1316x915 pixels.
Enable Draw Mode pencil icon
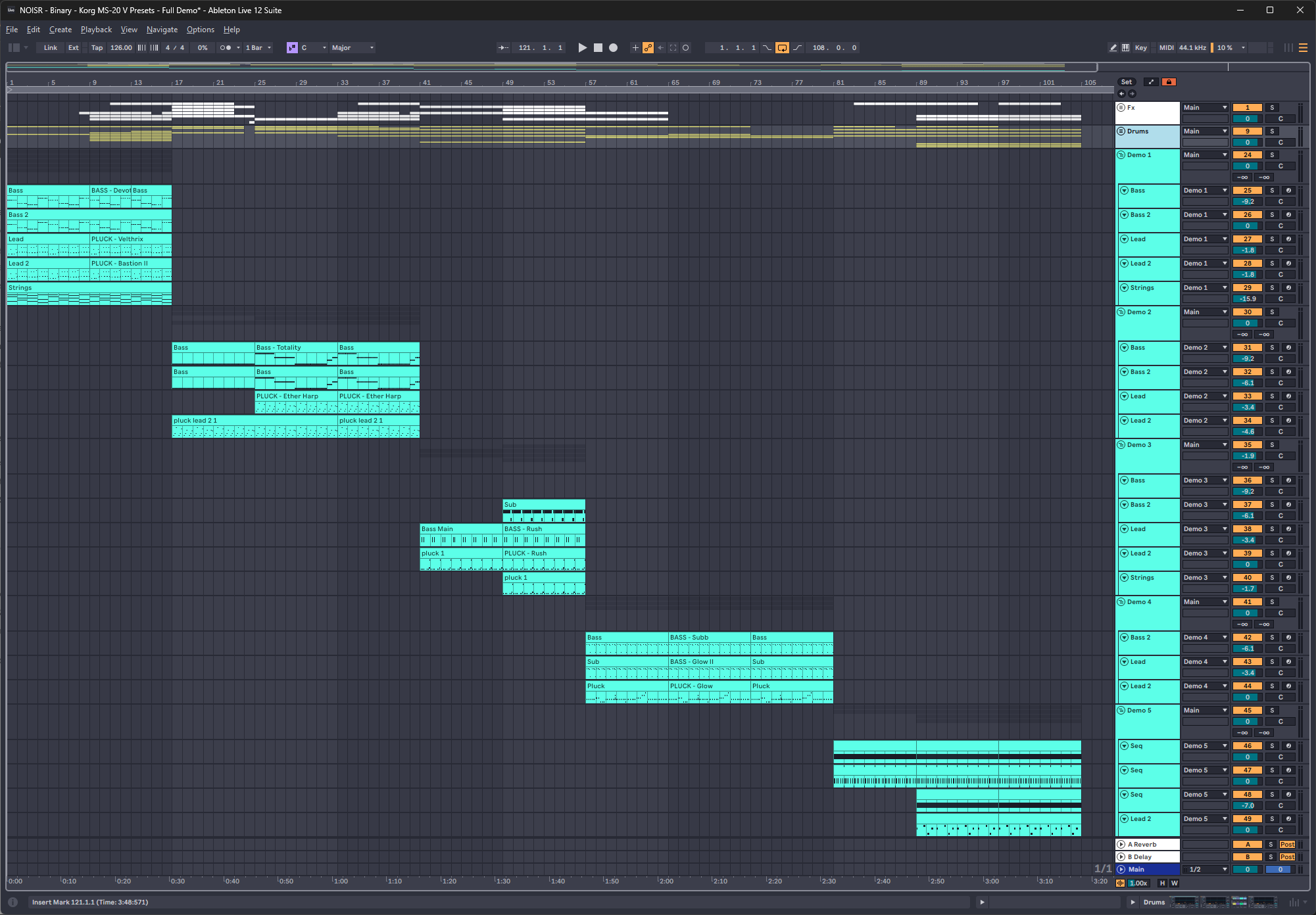pyautogui.click(x=1113, y=48)
